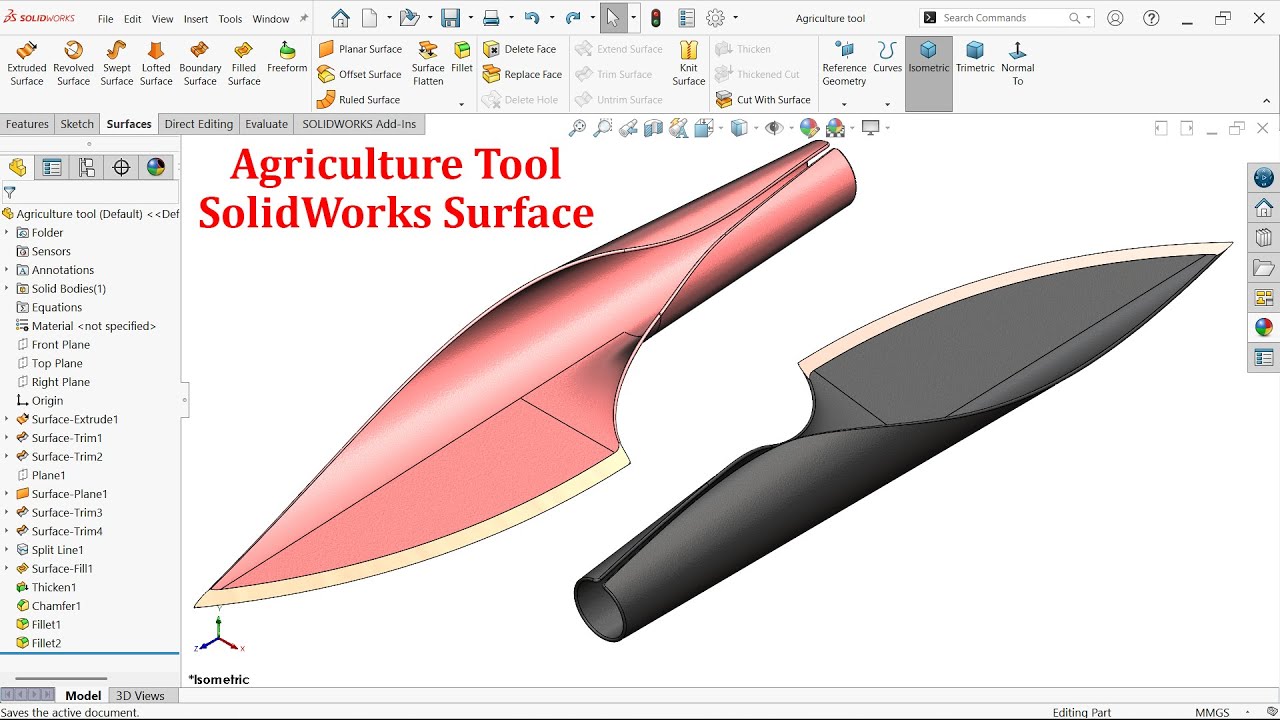
Task: Click the SOLIDWORKS Resources home icon
Action: [1264, 208]
